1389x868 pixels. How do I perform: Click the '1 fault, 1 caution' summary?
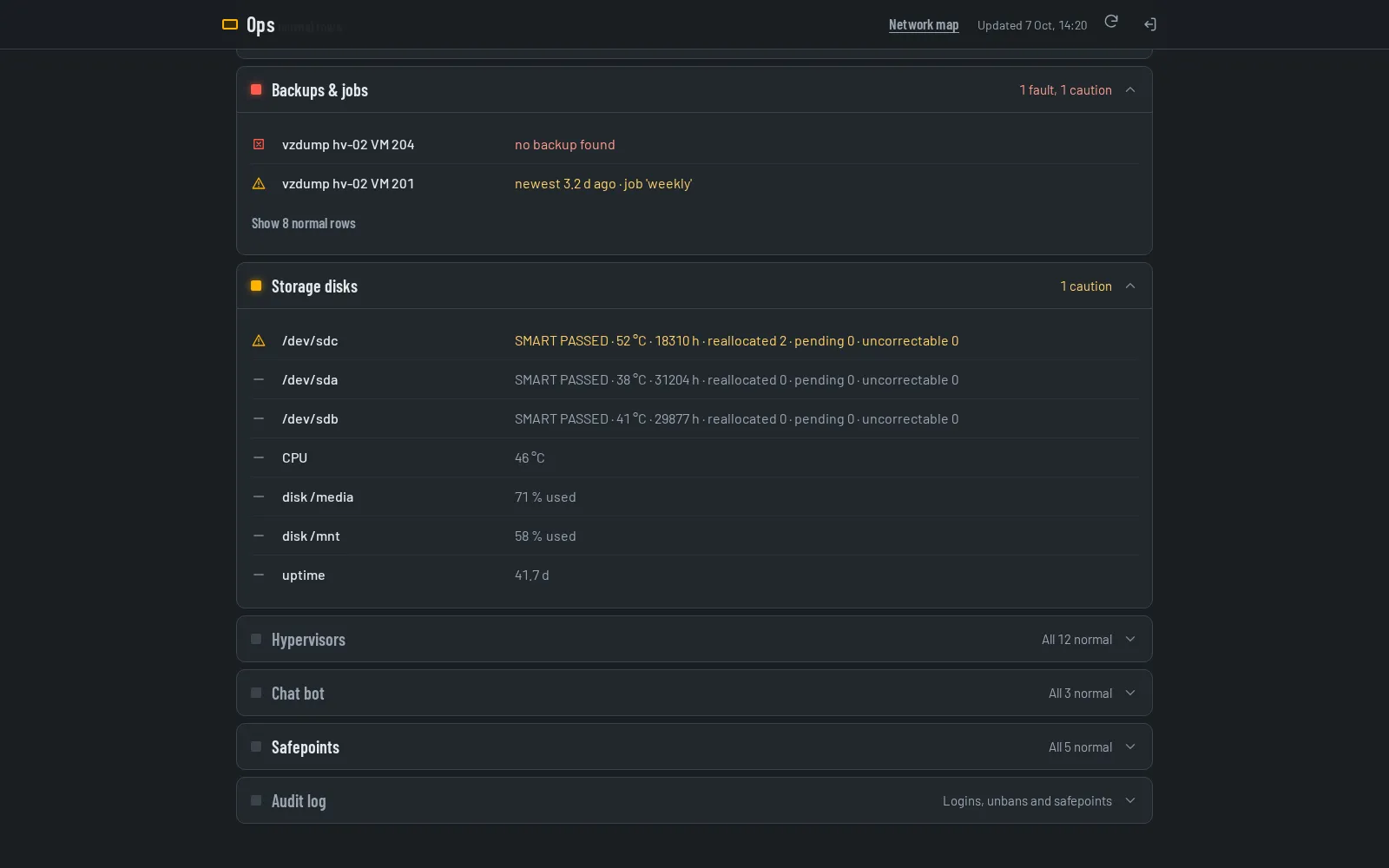click(1065, 90)
